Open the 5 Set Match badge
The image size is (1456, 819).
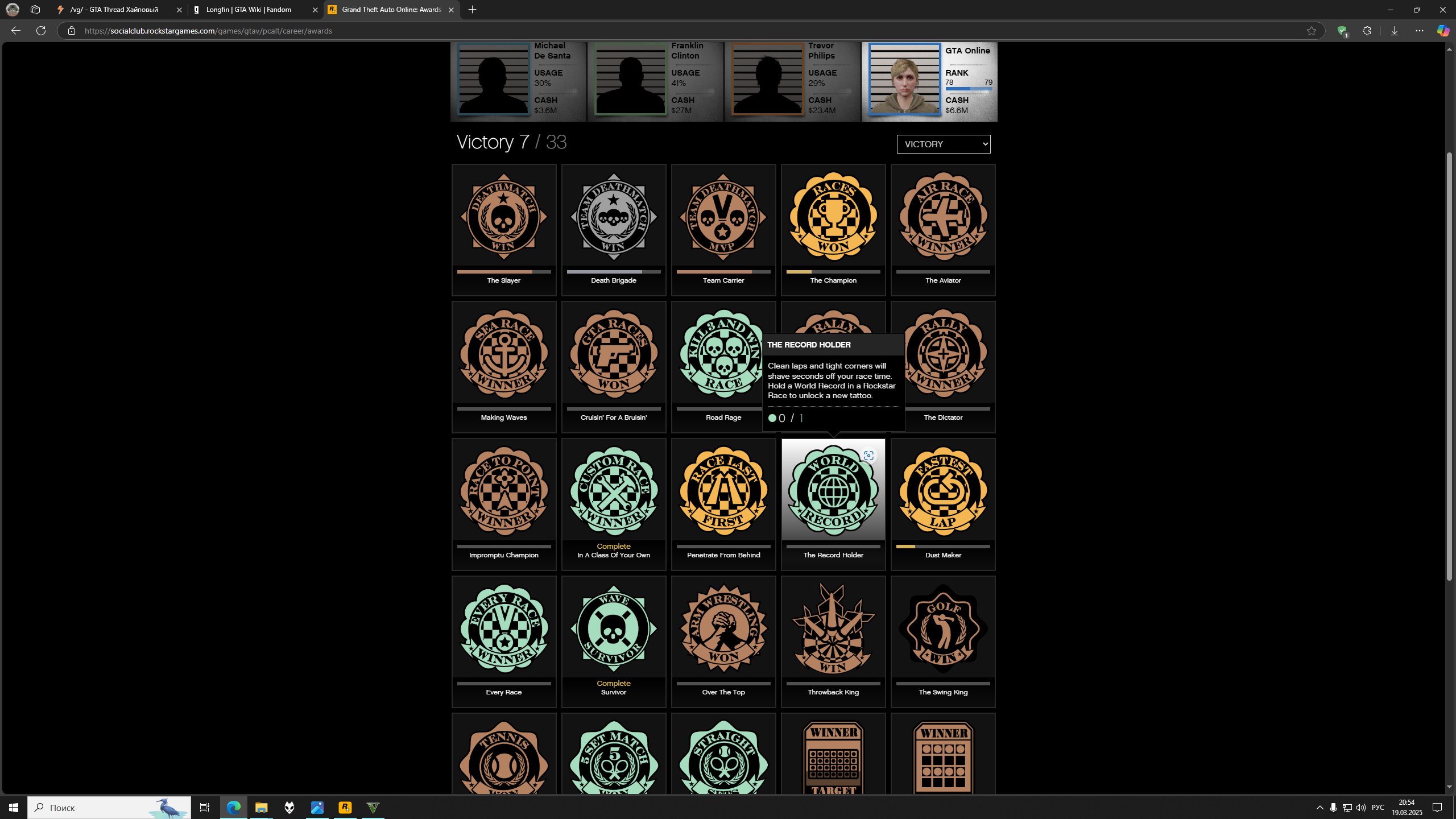[x=613, y=758]
